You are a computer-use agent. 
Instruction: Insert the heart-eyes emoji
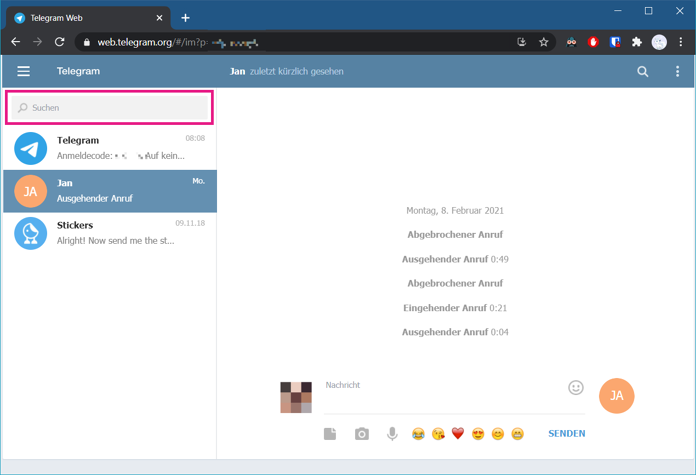(478, 434)
